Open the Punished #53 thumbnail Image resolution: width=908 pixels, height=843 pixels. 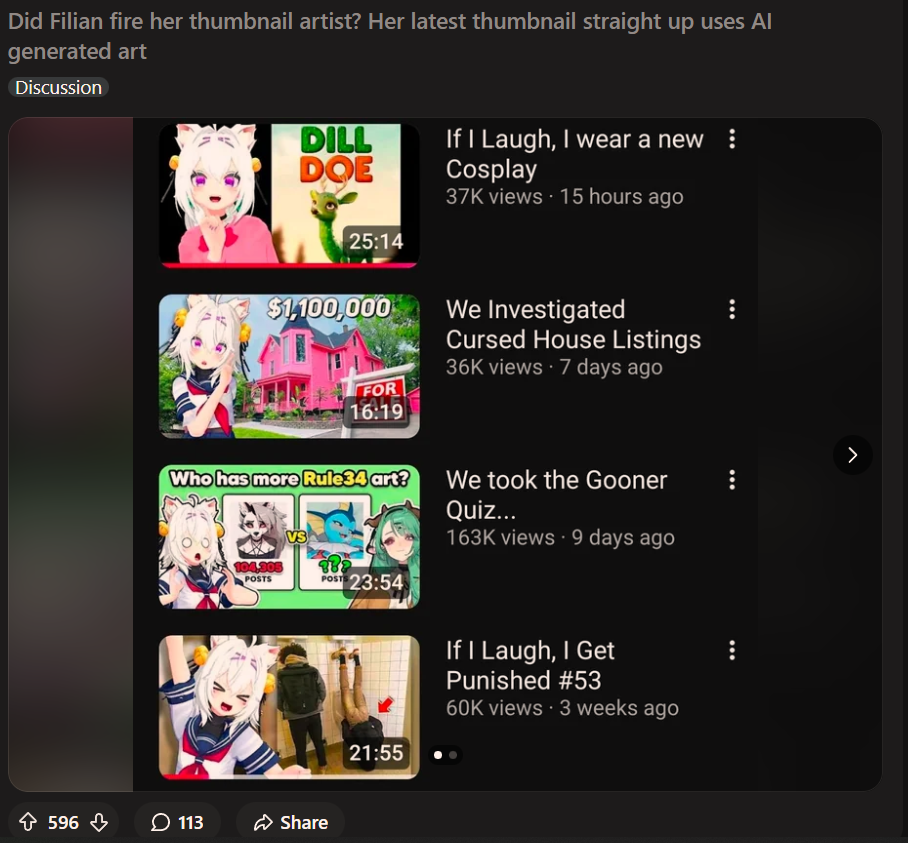click(289, 707)
